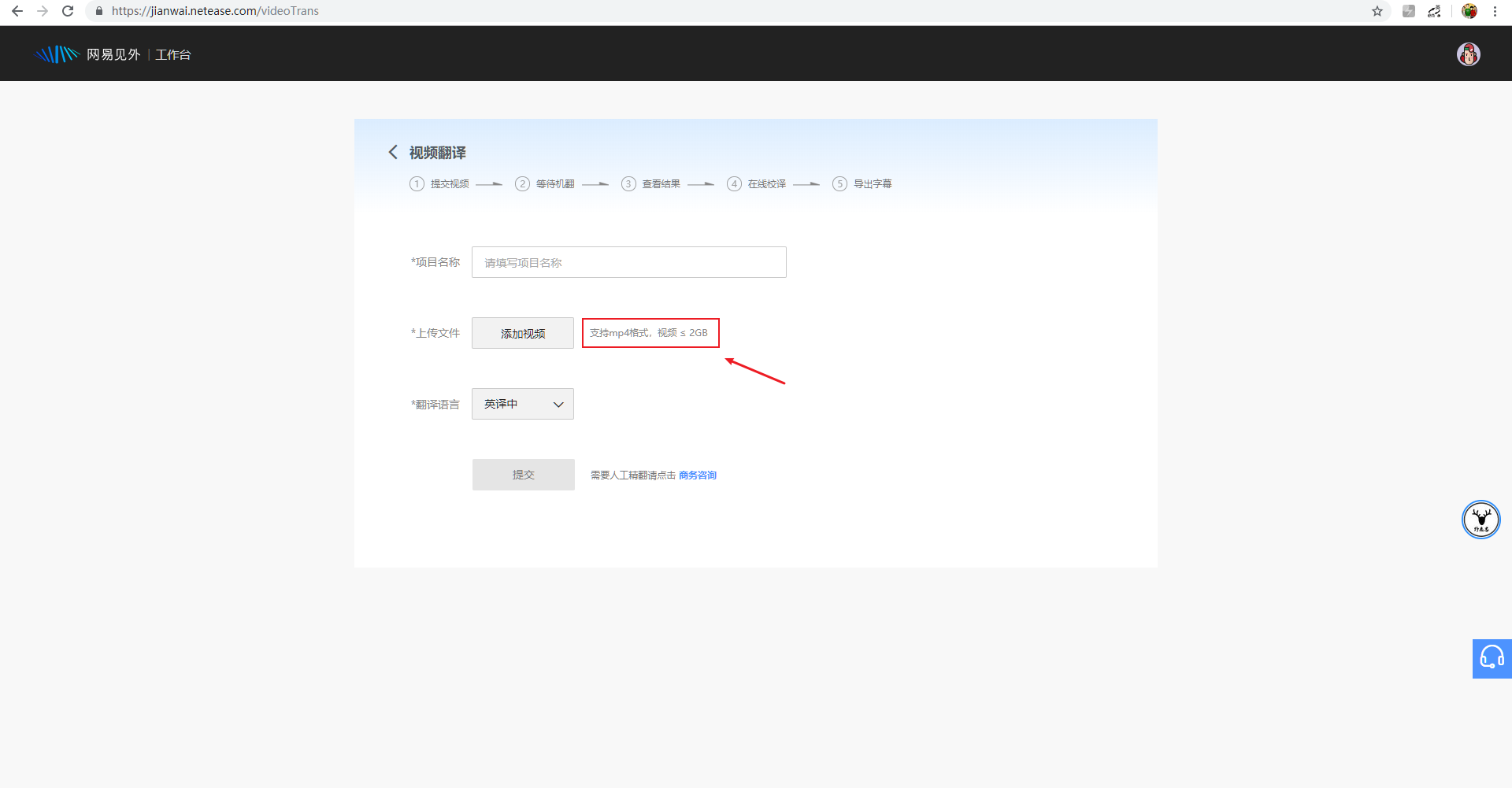The image size is (1512, 788).
Task: Bookmark page with the star icon
Action: (1377, 11)
